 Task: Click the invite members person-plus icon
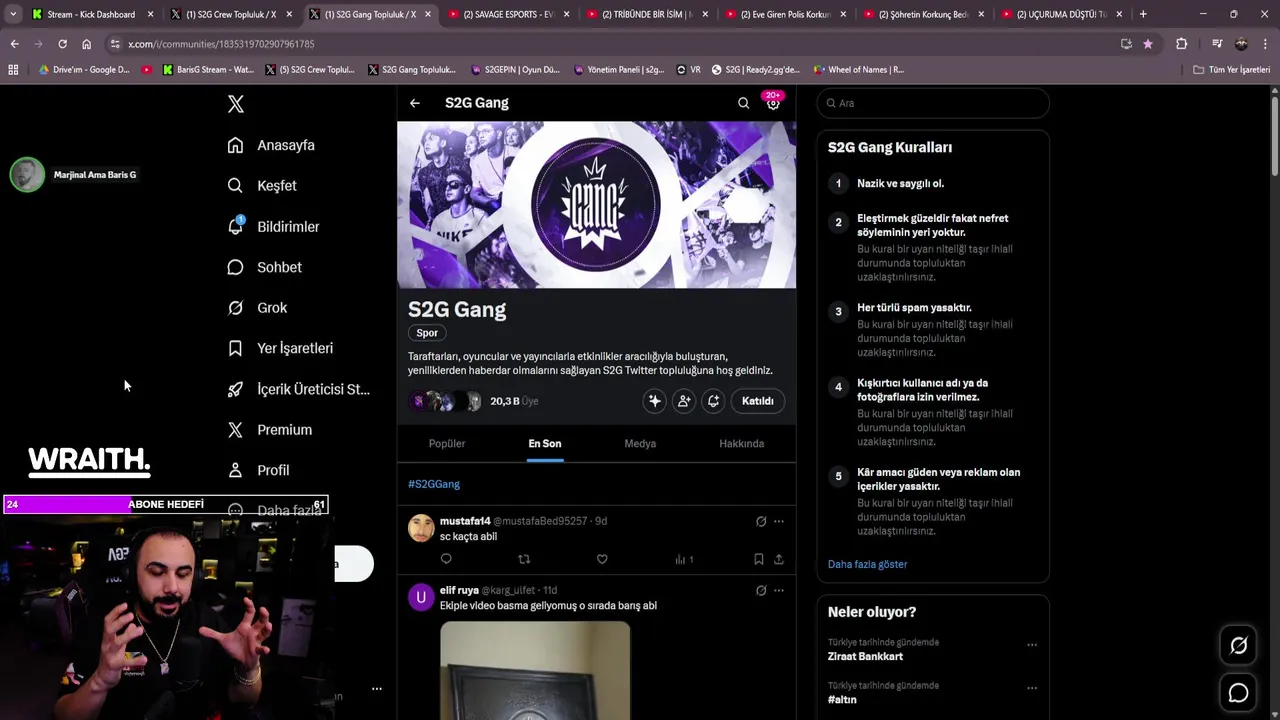[684, 401]
